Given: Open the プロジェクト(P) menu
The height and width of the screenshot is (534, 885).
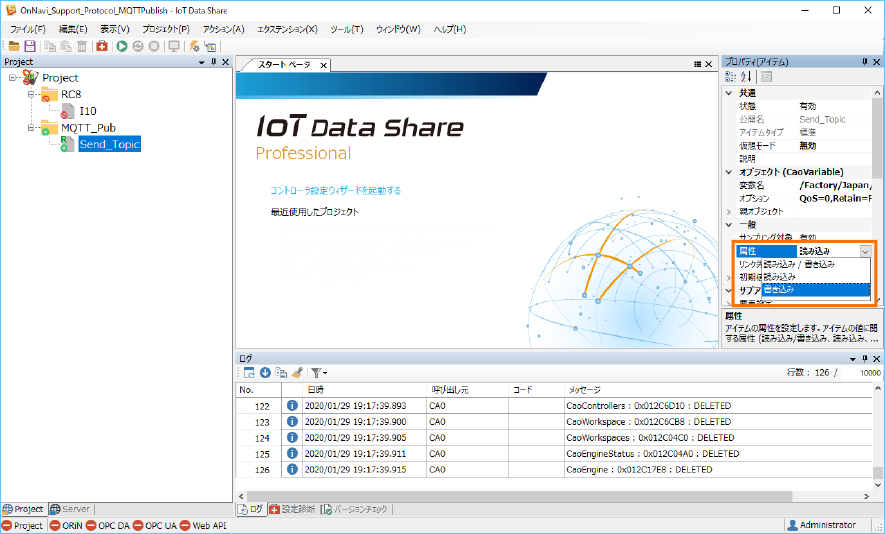Looking at the screenshot, I should click(165, 29).
